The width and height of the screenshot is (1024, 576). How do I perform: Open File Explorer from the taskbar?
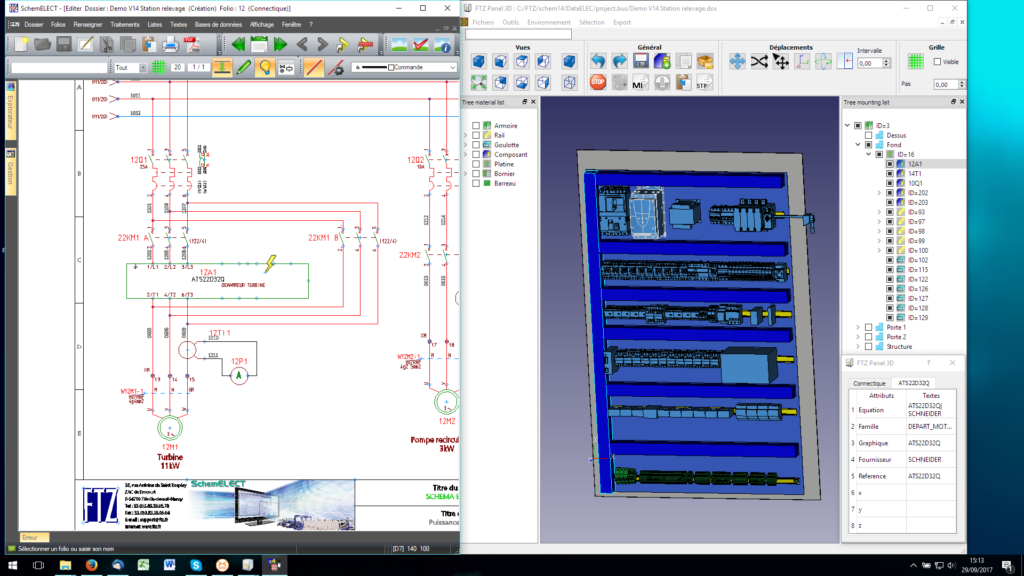tap(65, 565)
